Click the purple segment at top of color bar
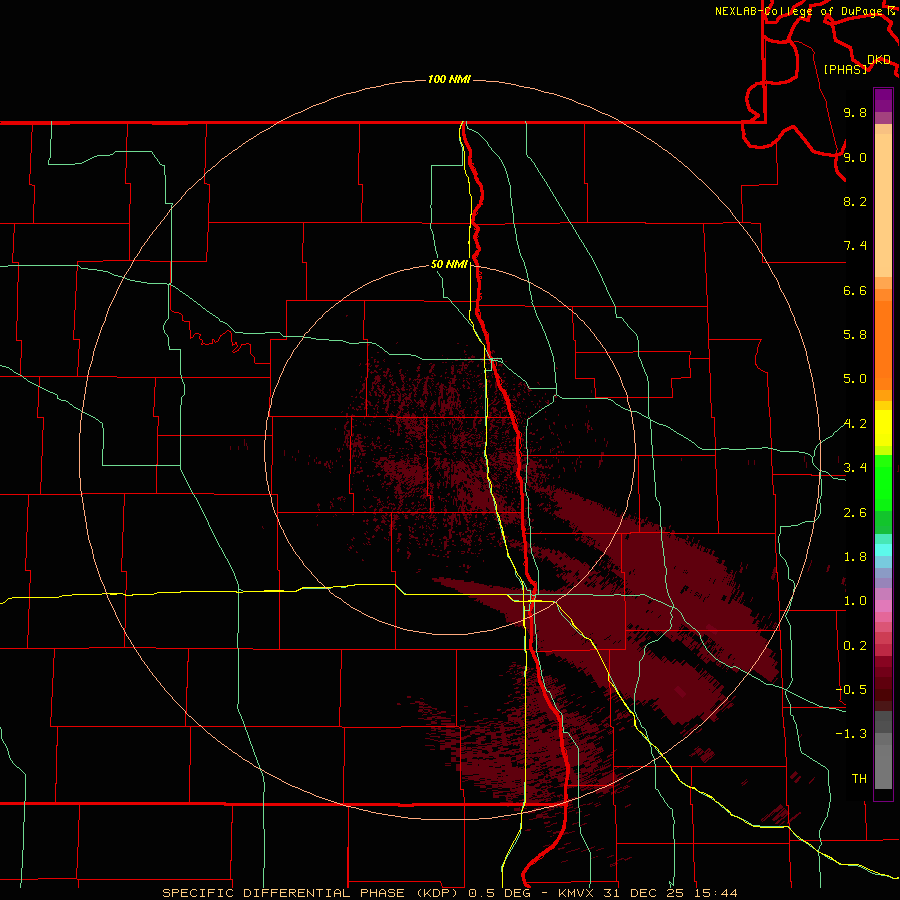 pos(883,100)
